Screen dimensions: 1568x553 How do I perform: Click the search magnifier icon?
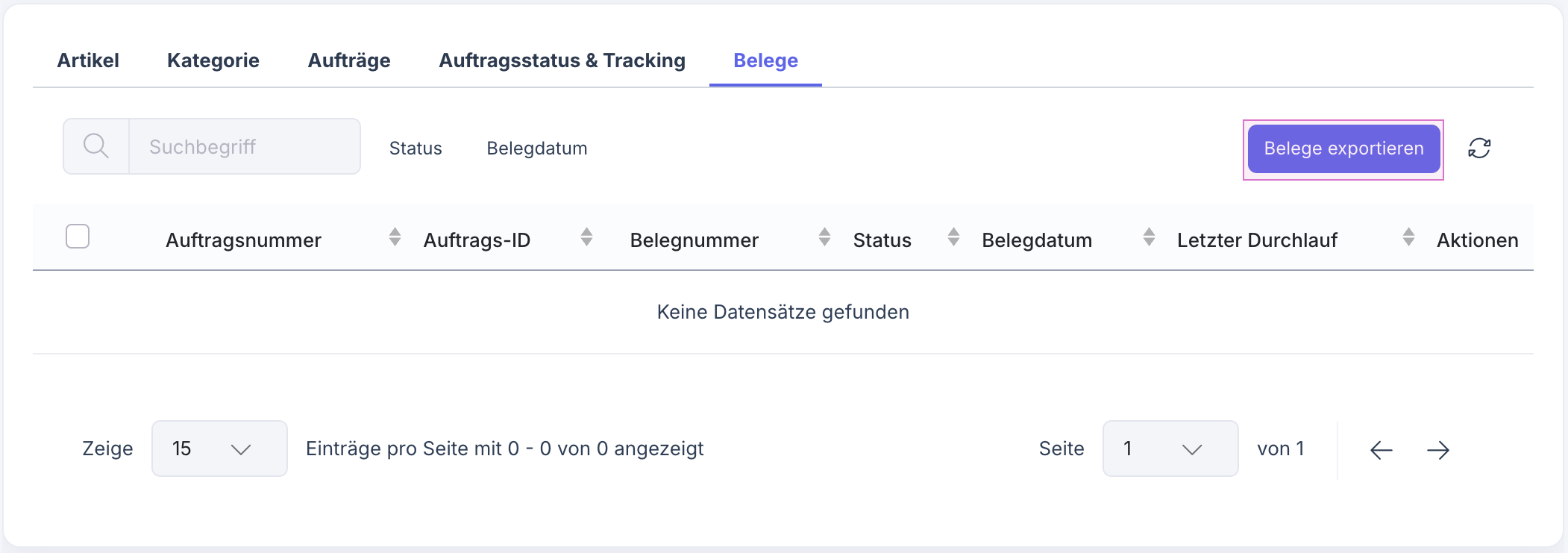tap(95, 146)
